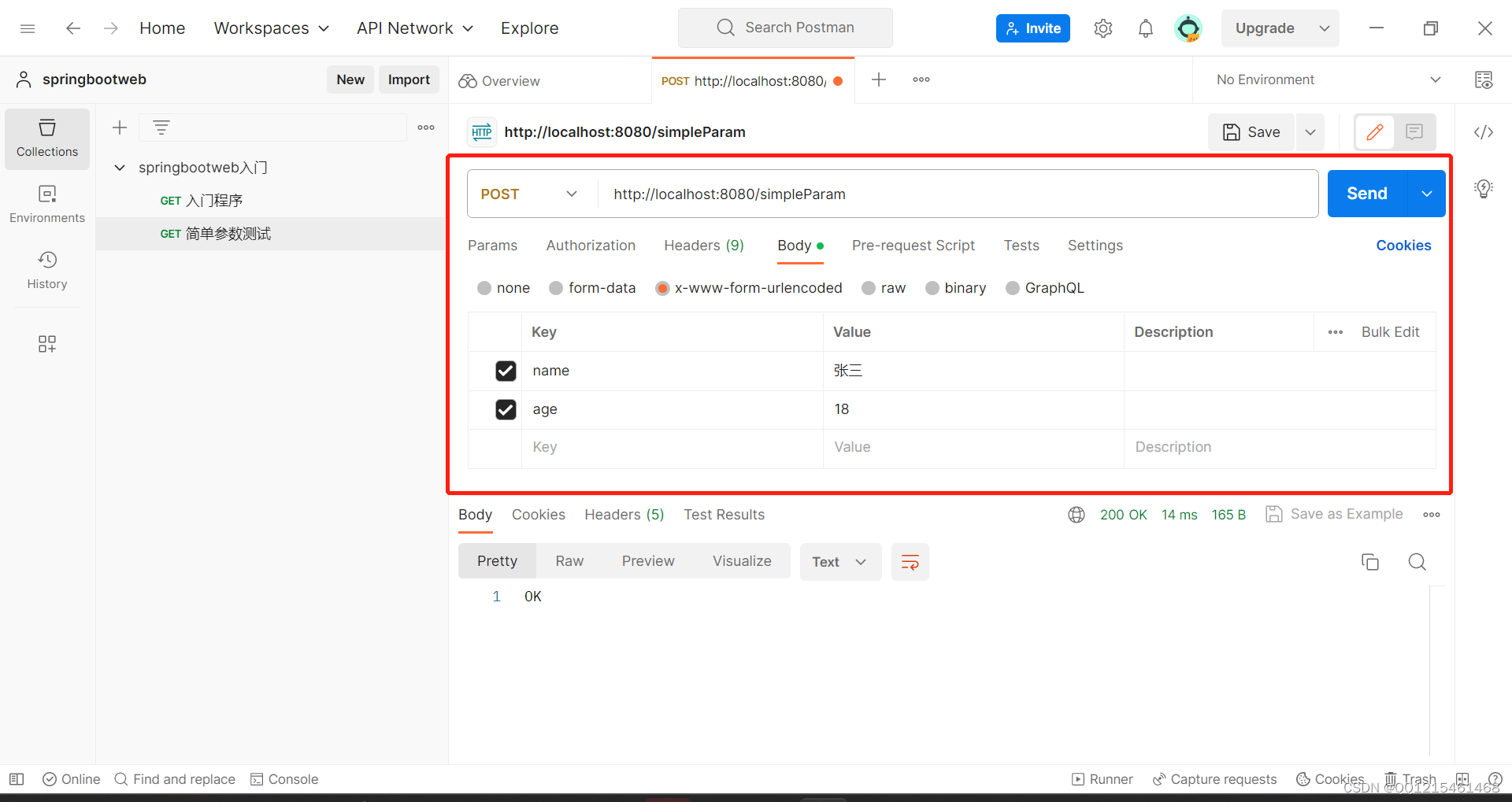The width and height of the screenshot is (1512, 802).
Task: Select the raw body type
Action: tap(869, 288)
